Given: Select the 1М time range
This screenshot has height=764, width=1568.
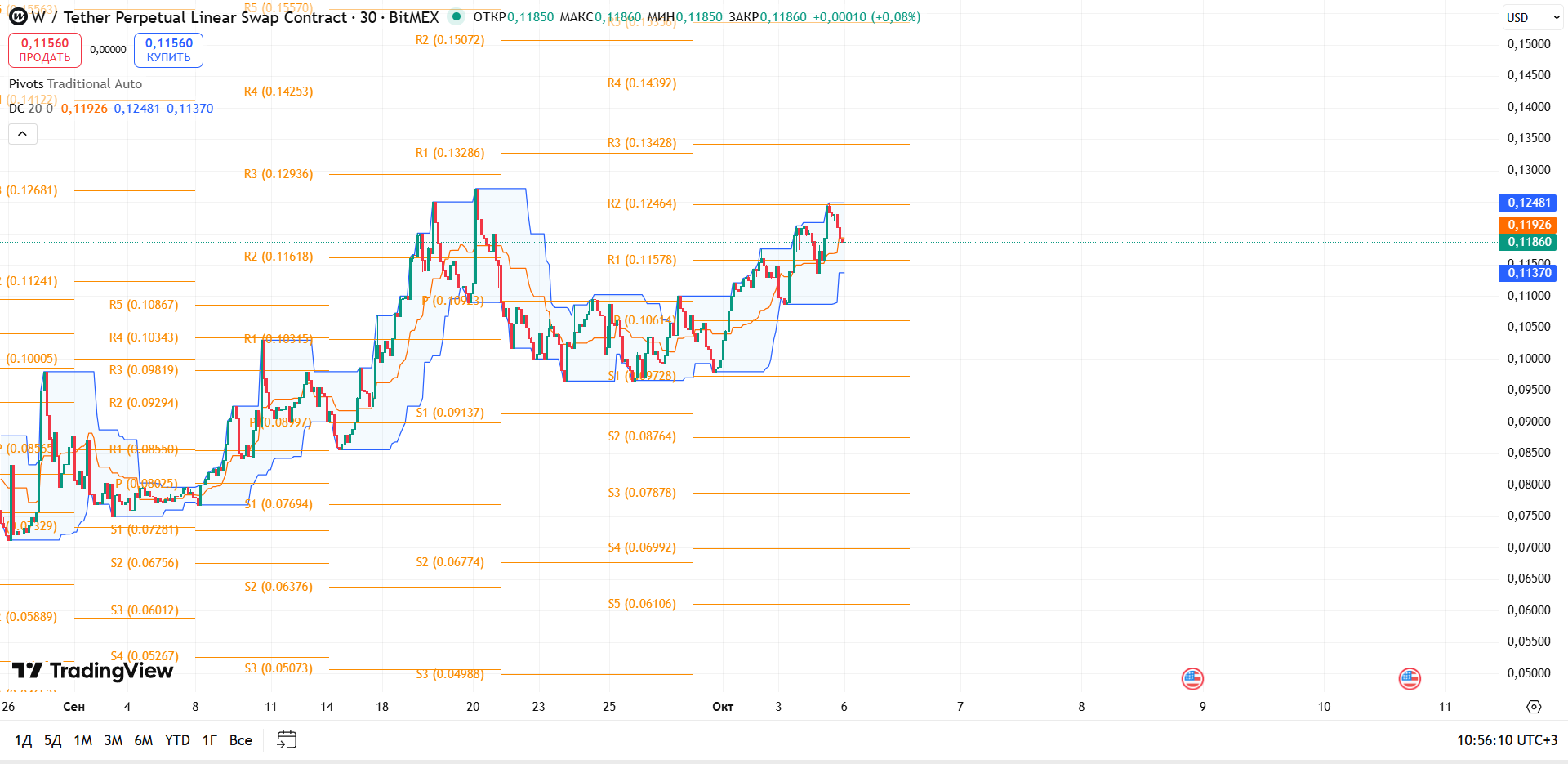Looking at the screenshot, I should pos(82,740).
